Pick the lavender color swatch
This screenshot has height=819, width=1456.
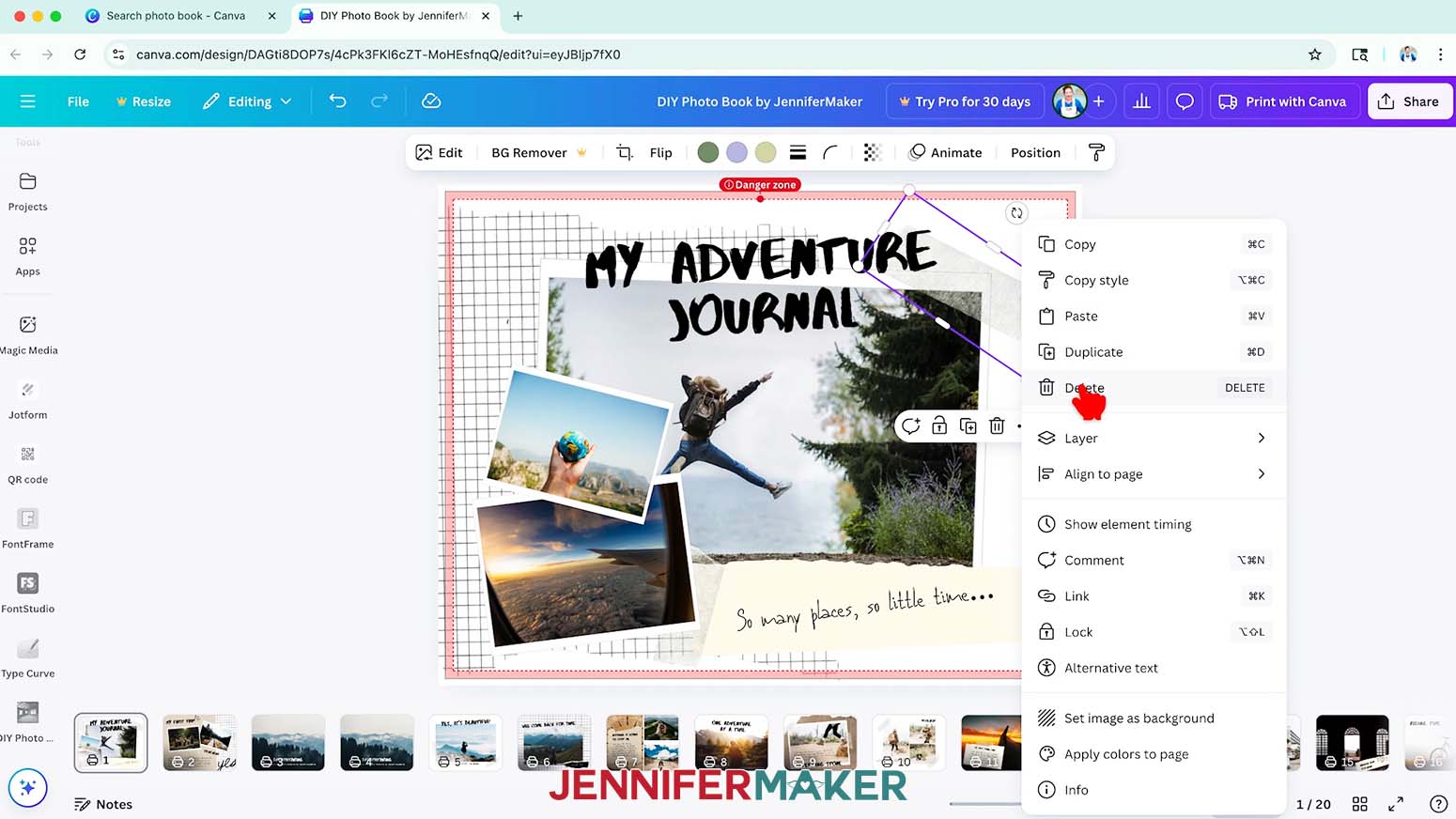pos(737,152)
